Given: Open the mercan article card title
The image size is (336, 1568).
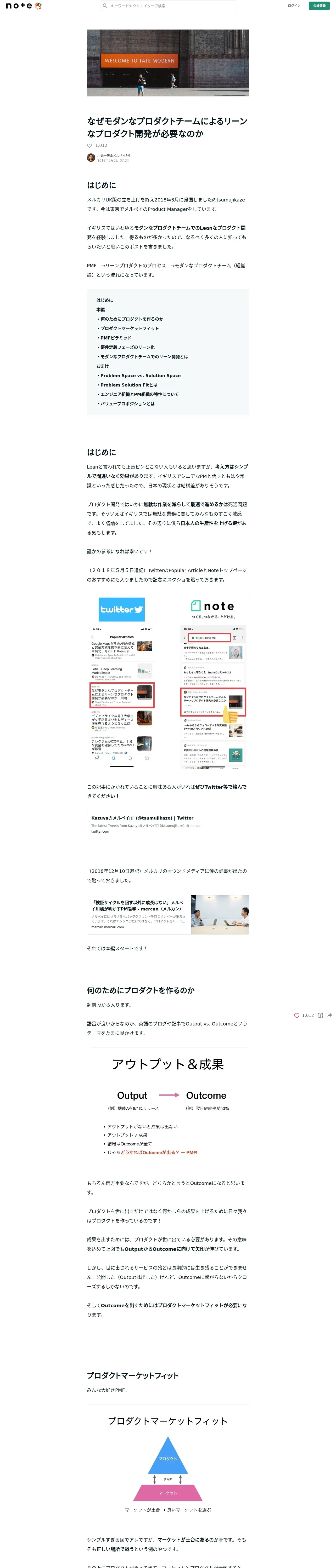Looking at the screenshot, I should pos(137,906).
